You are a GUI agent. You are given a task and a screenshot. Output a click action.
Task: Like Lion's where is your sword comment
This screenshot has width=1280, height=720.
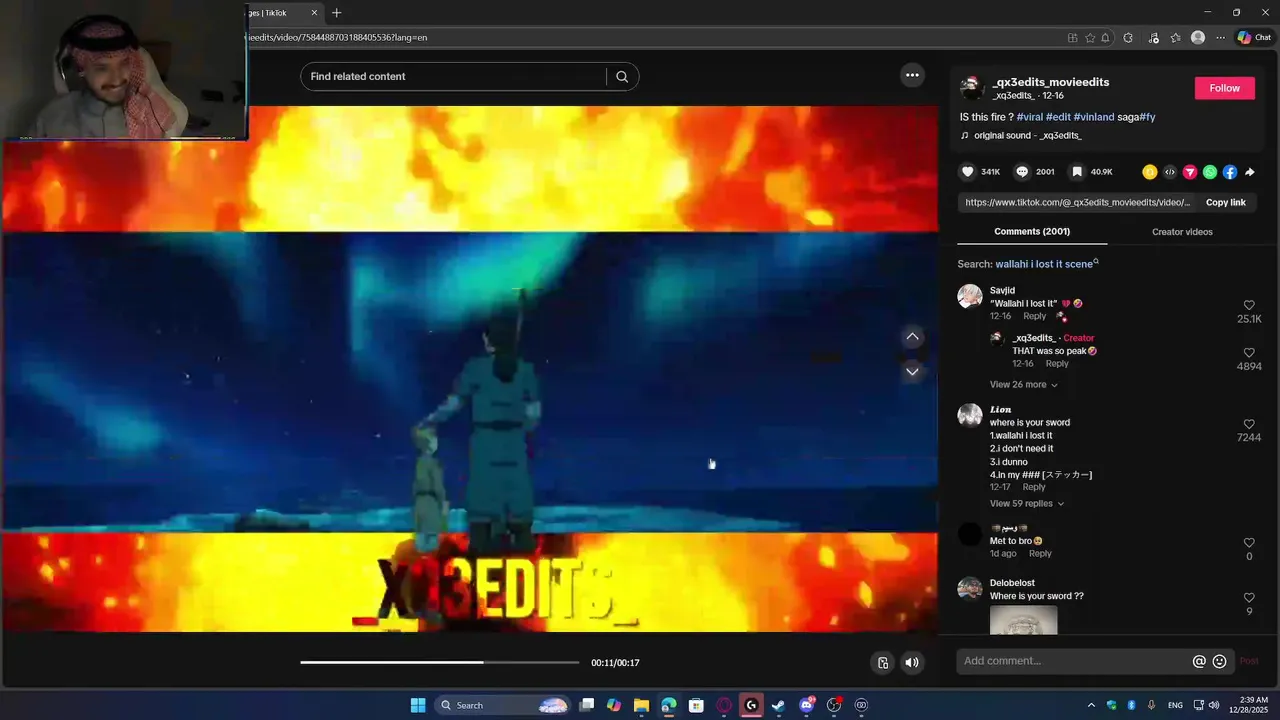[1249, 424]
